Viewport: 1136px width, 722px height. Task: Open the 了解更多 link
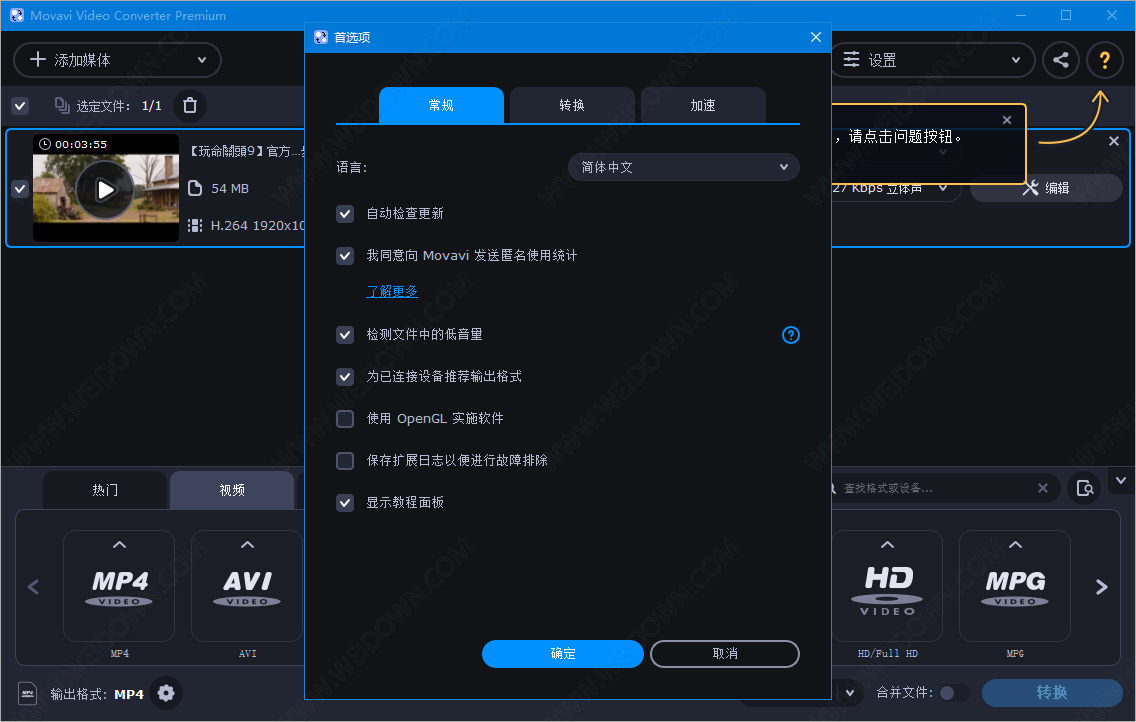(x=392, y=291)
